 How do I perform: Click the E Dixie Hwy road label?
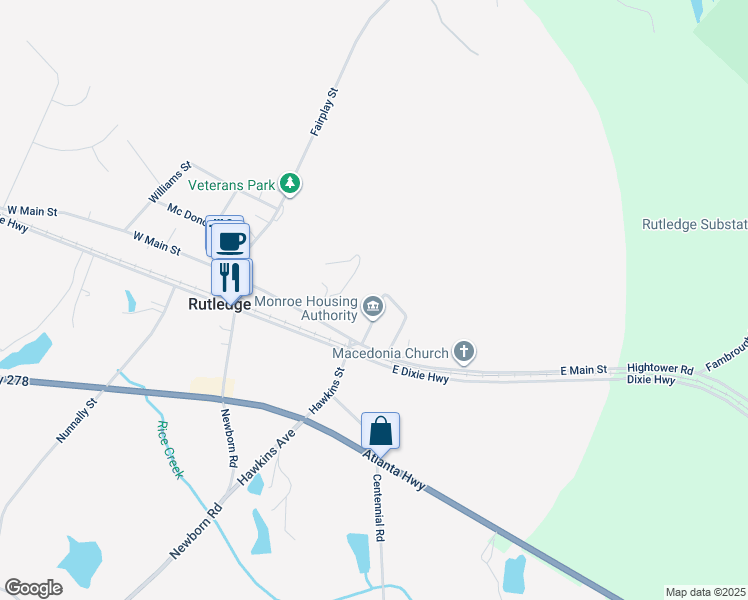tap(421, 374)
